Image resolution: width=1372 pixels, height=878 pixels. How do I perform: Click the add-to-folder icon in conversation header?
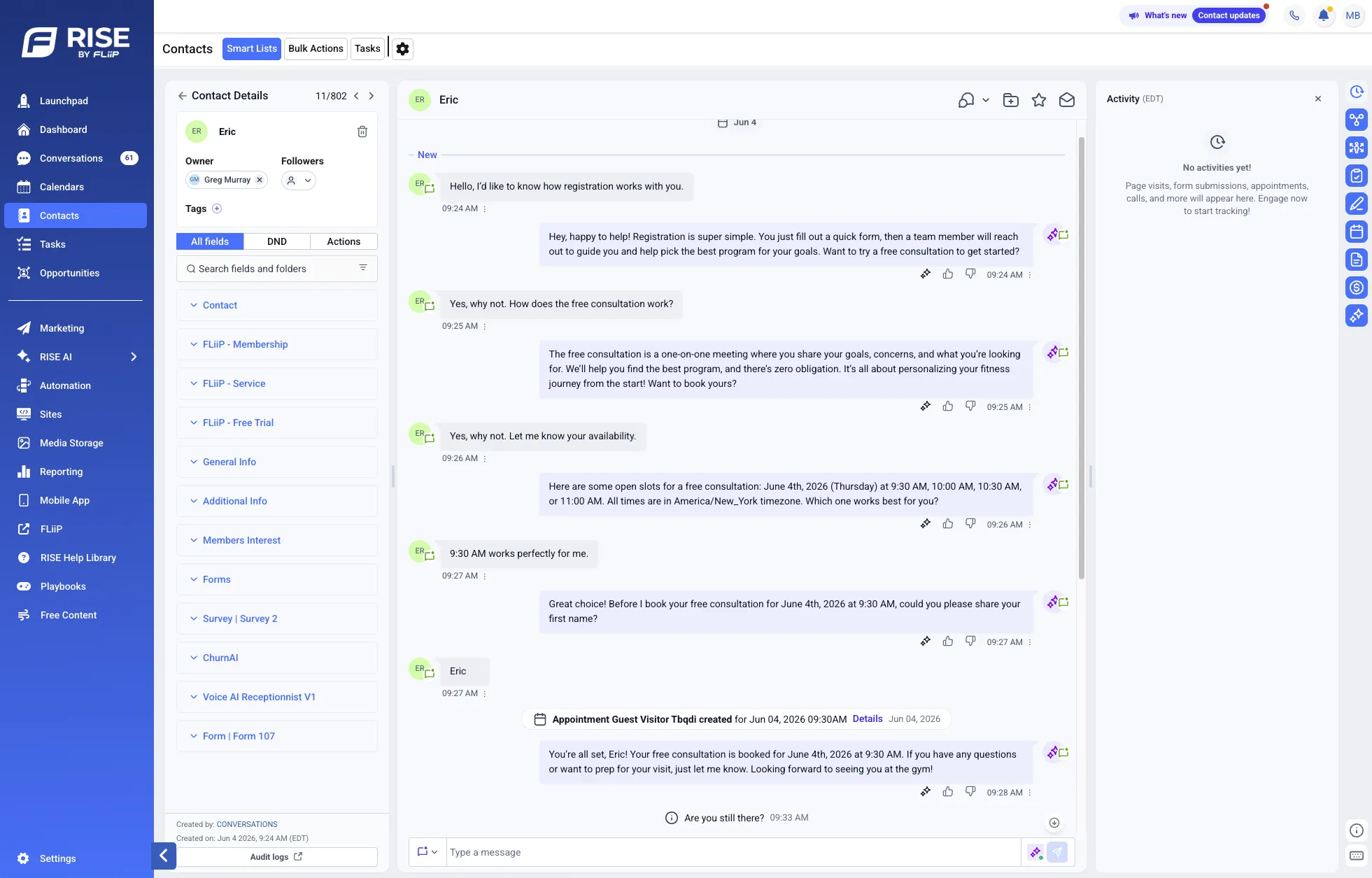click(x=1011, y=100)
